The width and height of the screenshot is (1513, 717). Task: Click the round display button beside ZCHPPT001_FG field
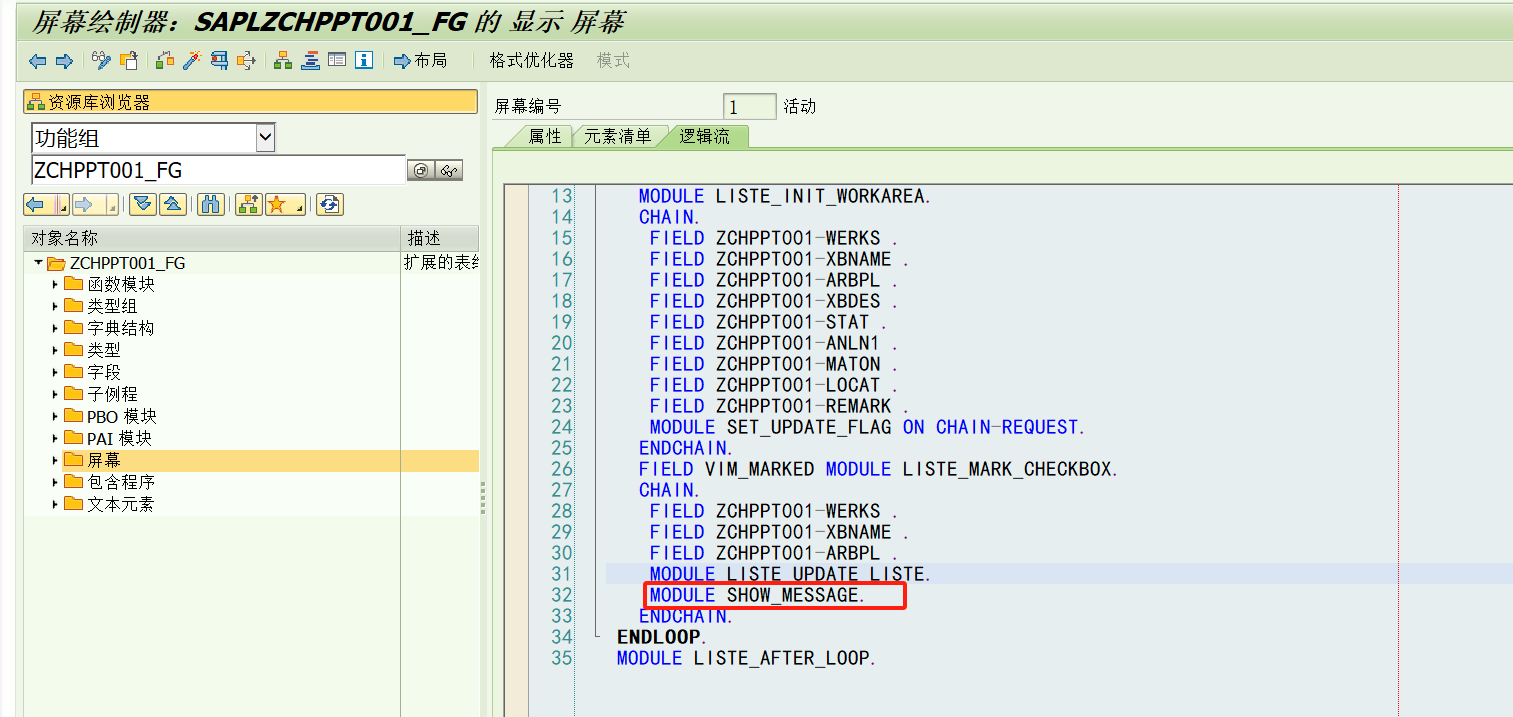[421, 171]
